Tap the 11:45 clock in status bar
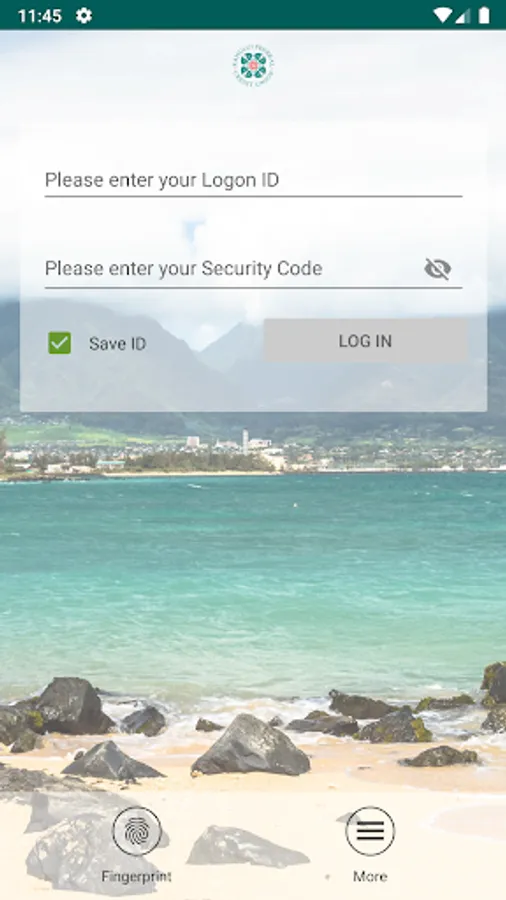 point(40,15)
